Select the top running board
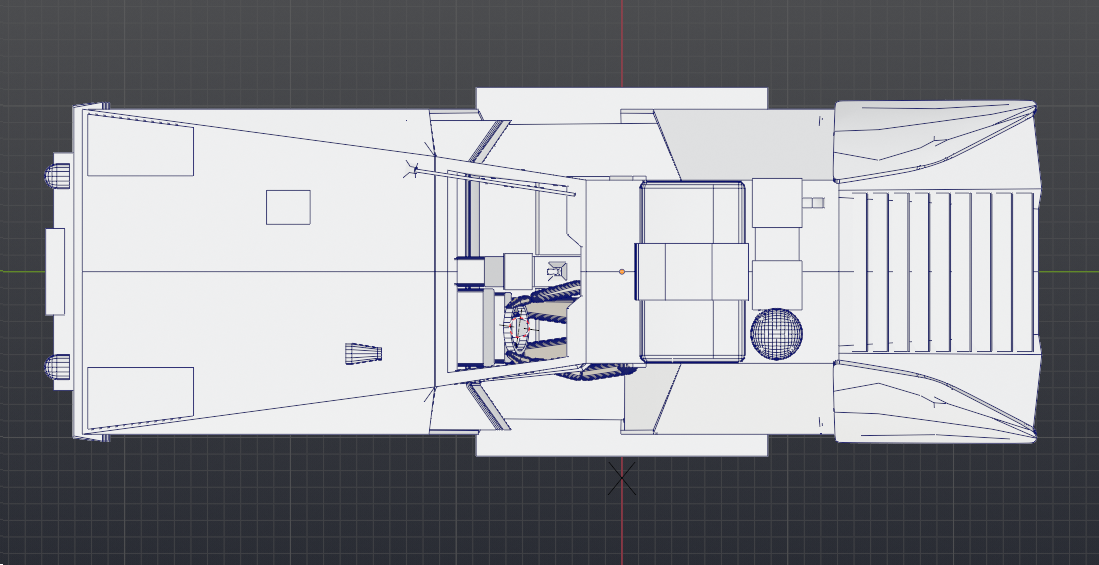Image resolution: width=1099 pixels, height=565 pixels. (x=622, y=98)
